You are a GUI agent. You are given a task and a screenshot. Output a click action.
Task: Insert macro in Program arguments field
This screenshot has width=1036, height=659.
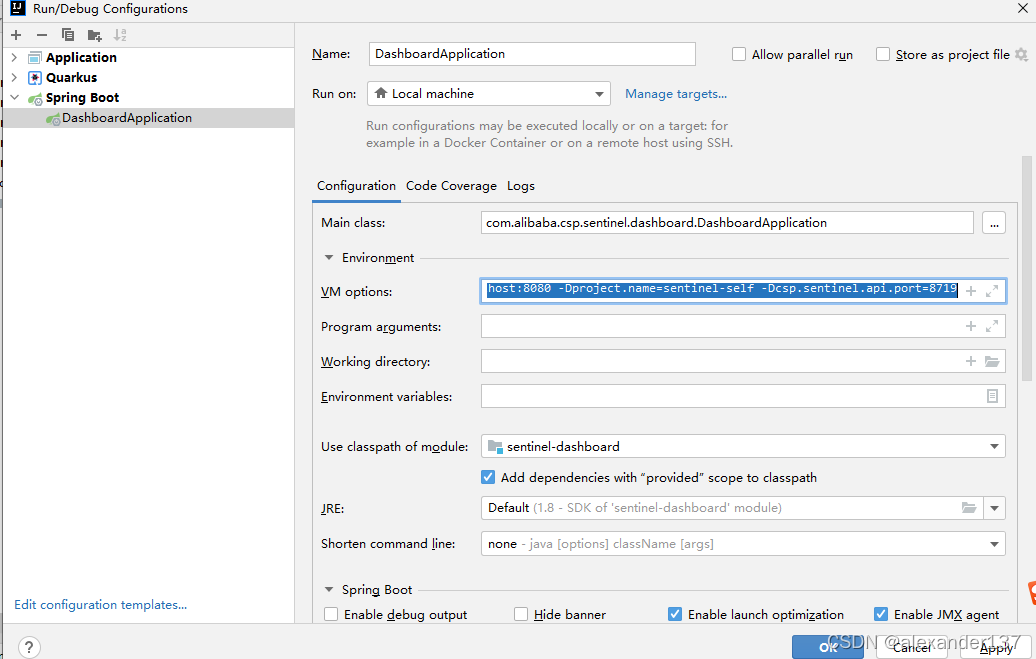[x=971, y=326]
